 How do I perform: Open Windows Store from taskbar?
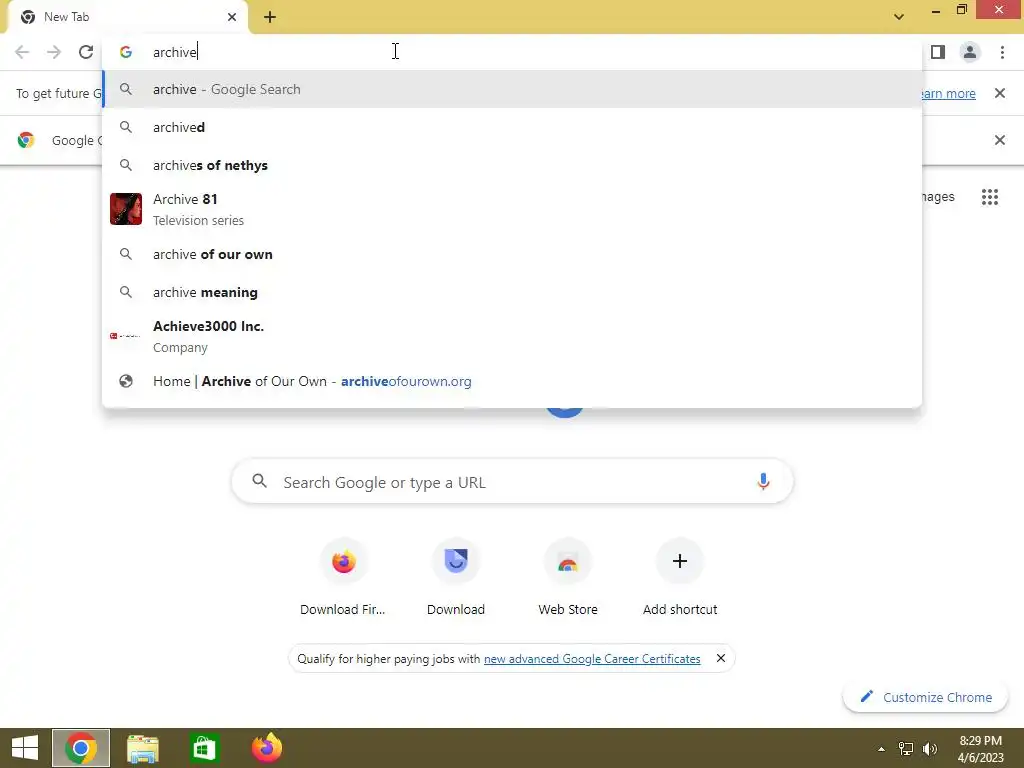click(204, 748)
